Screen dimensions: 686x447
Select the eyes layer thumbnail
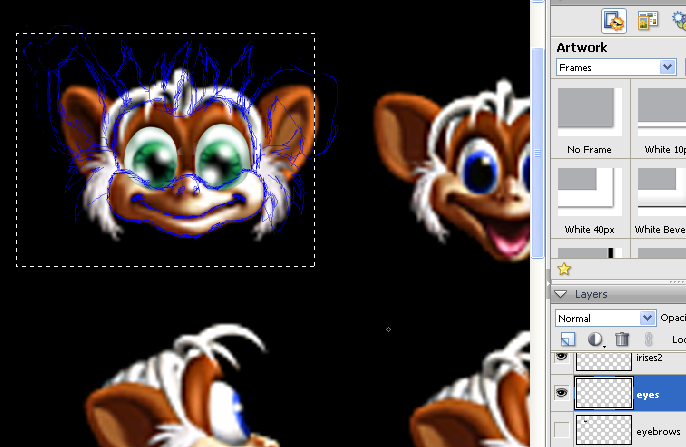click(604, 393)
